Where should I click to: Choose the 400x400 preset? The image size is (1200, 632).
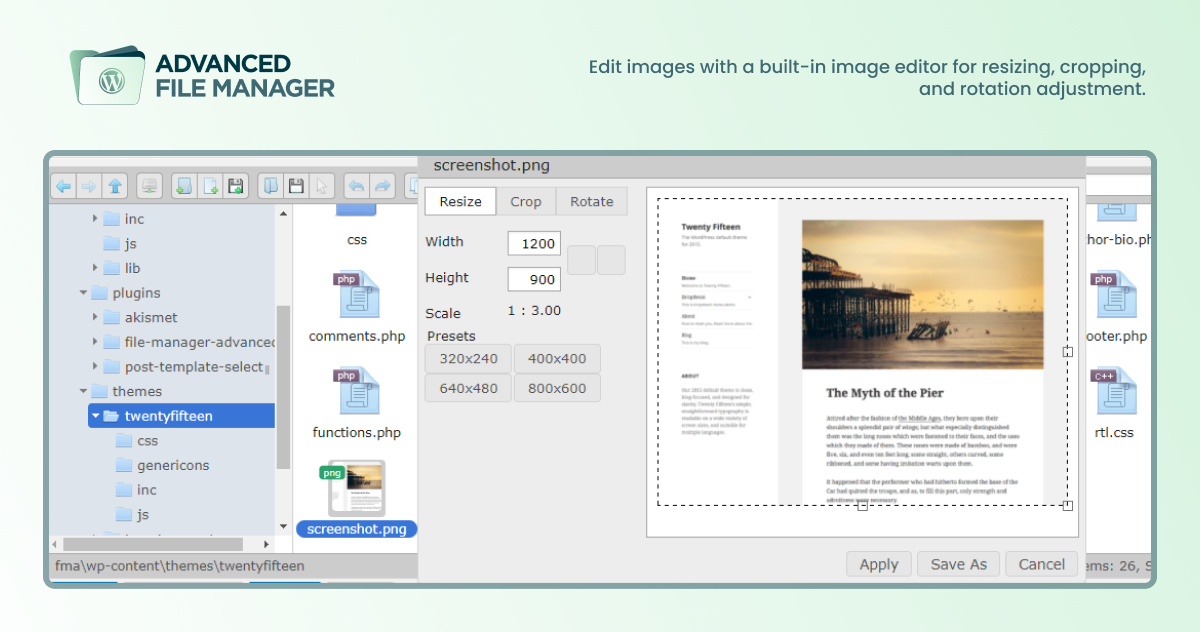pos(557,359)
